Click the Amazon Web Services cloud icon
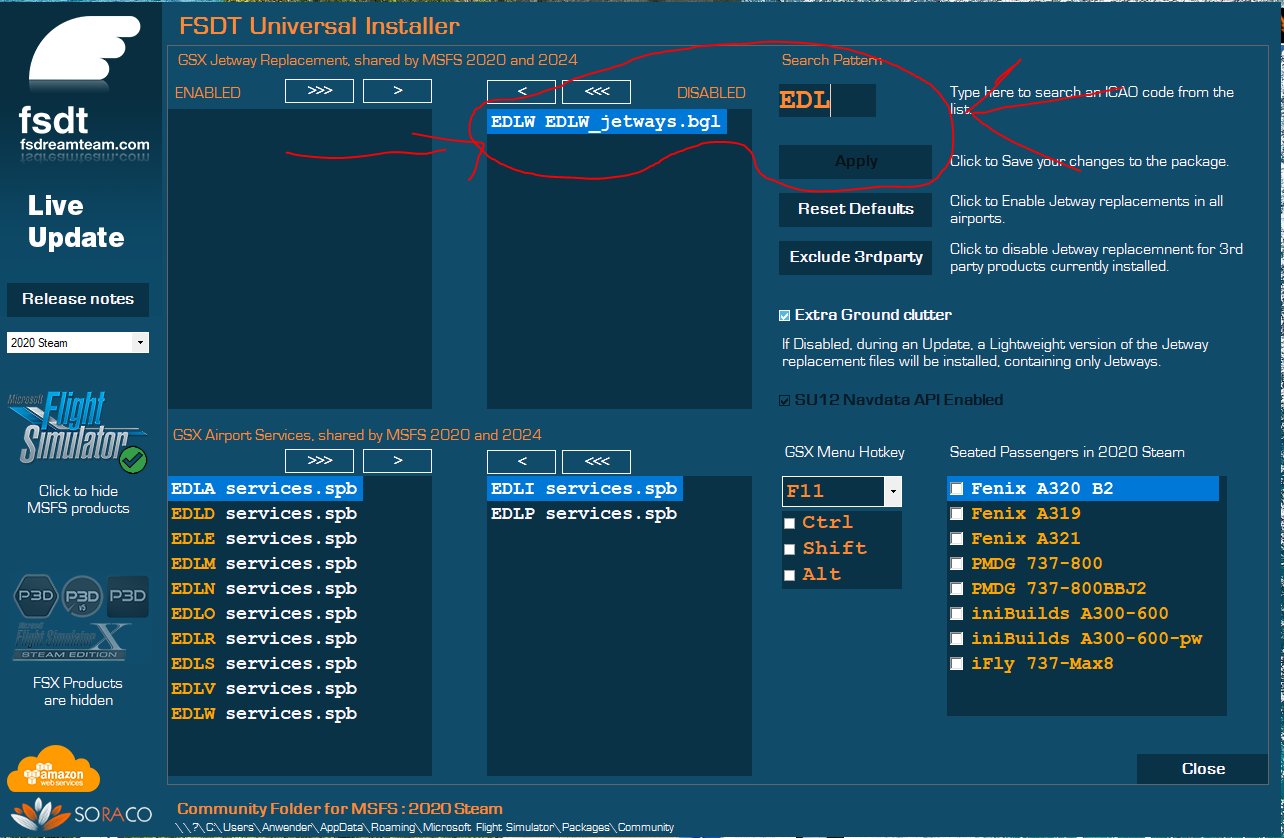The image size is (1284, 838). tap(54, 769)
